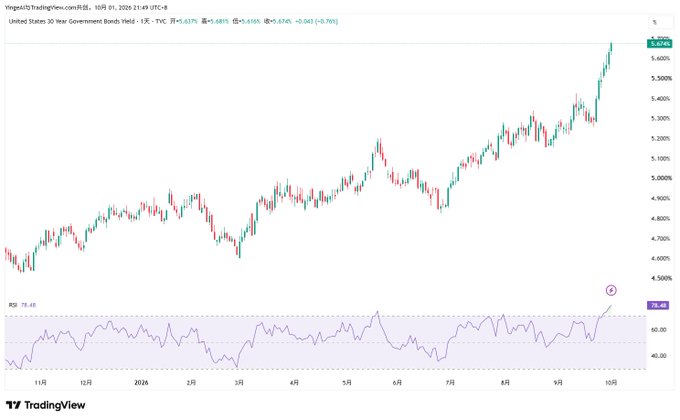Click the 2月 time axis label
680x420 pixels.
191,383
